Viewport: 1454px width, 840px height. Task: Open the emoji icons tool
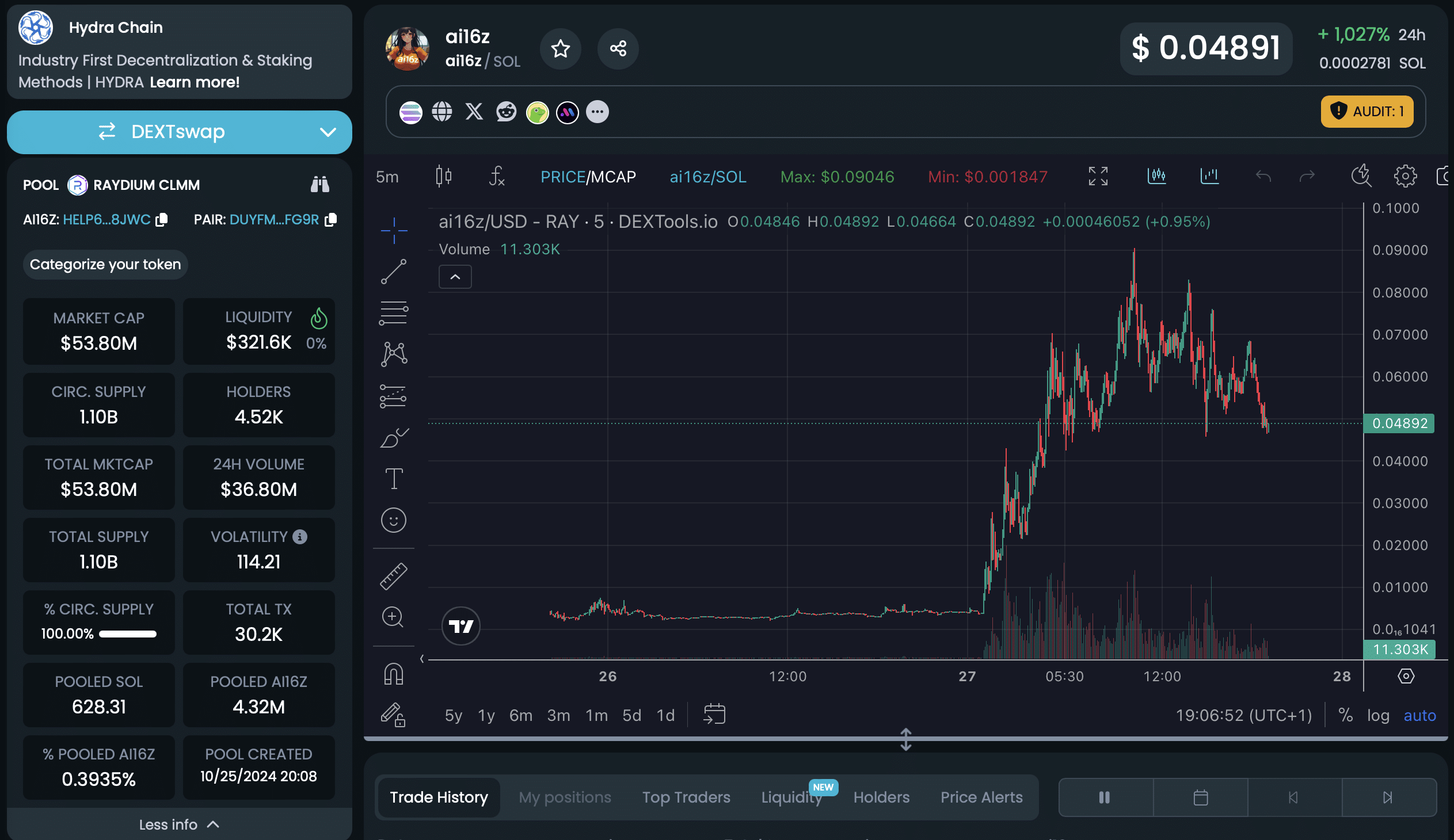[394, 520]
